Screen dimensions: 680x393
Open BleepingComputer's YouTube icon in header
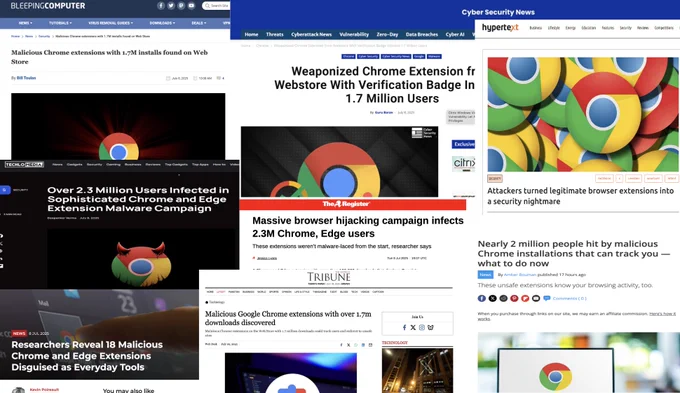[x=191, y=6]
